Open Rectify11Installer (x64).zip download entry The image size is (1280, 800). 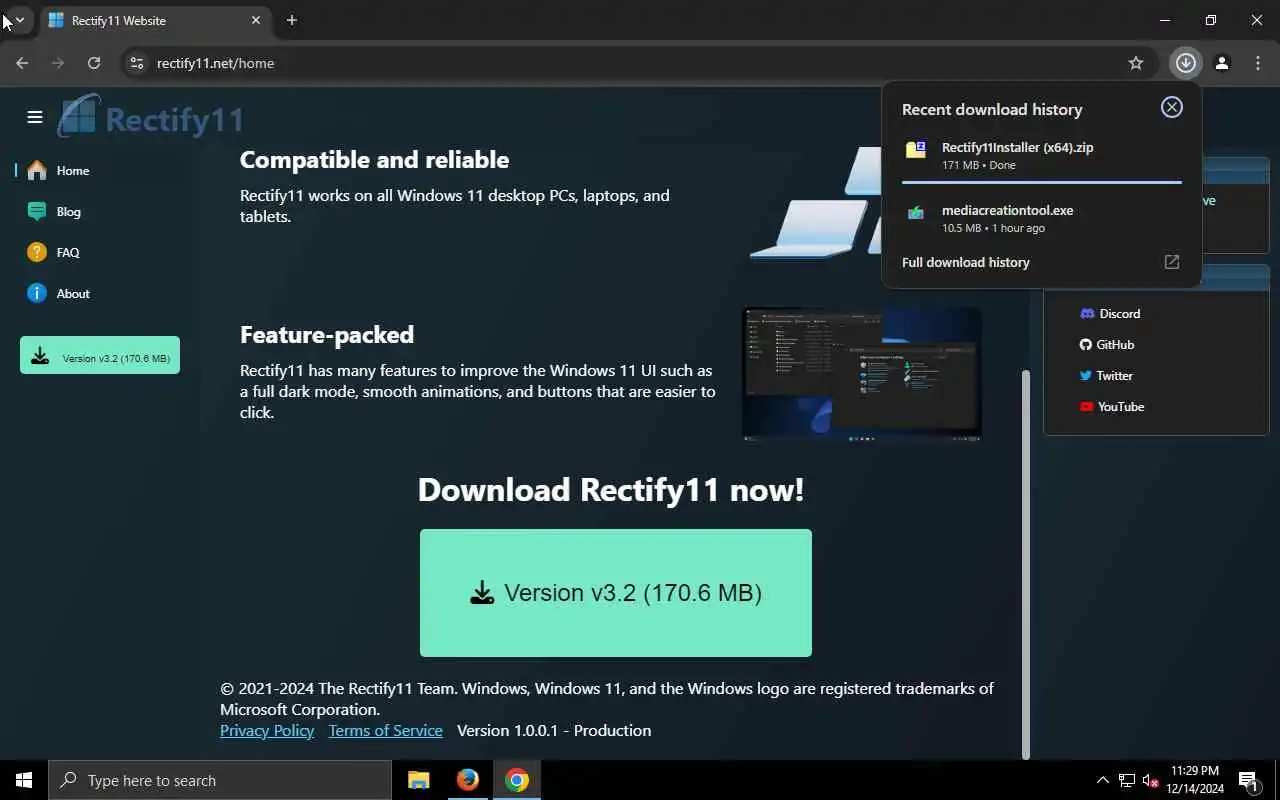1041,155
